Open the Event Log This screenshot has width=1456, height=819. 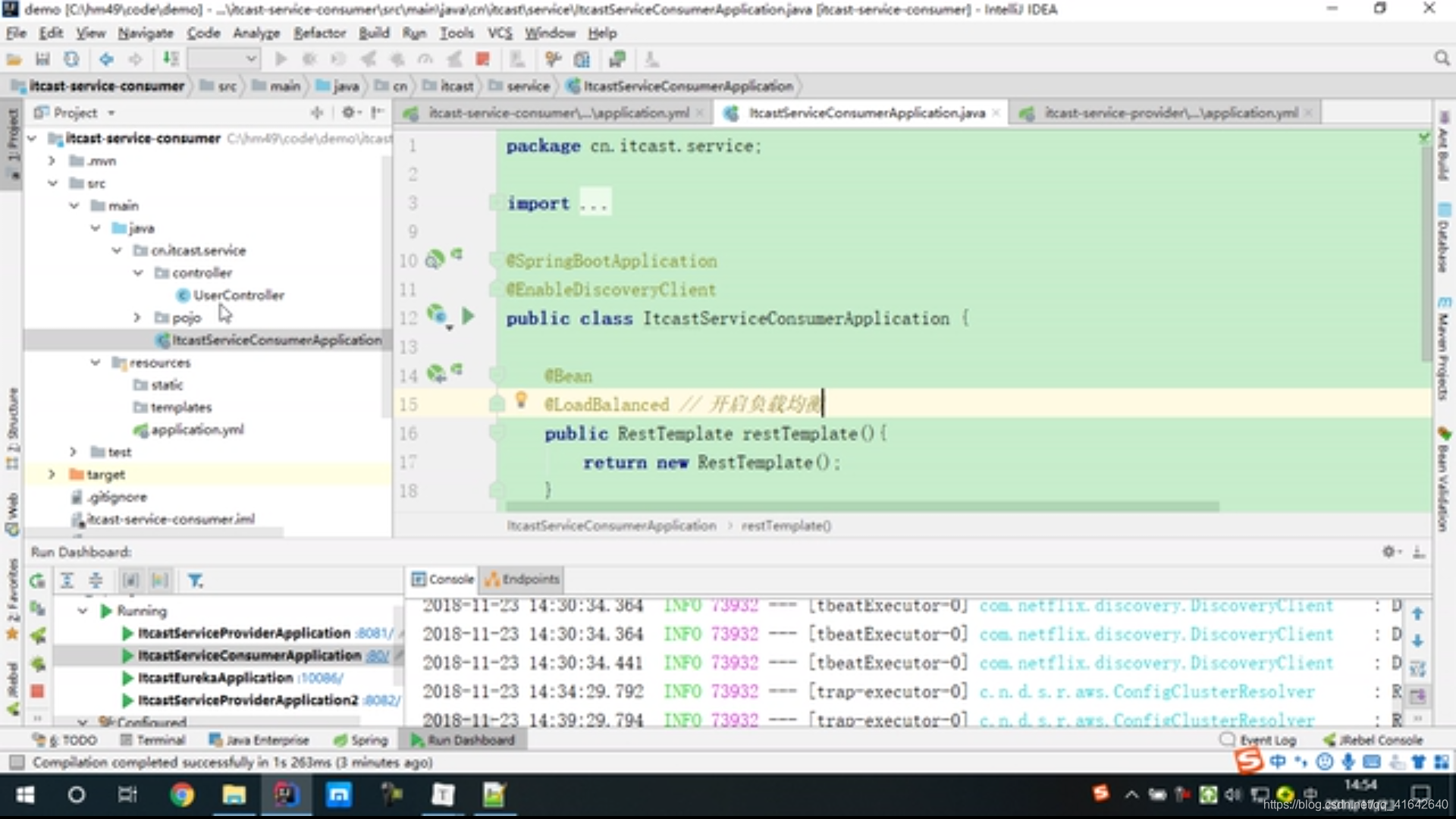click(1258, 739)
